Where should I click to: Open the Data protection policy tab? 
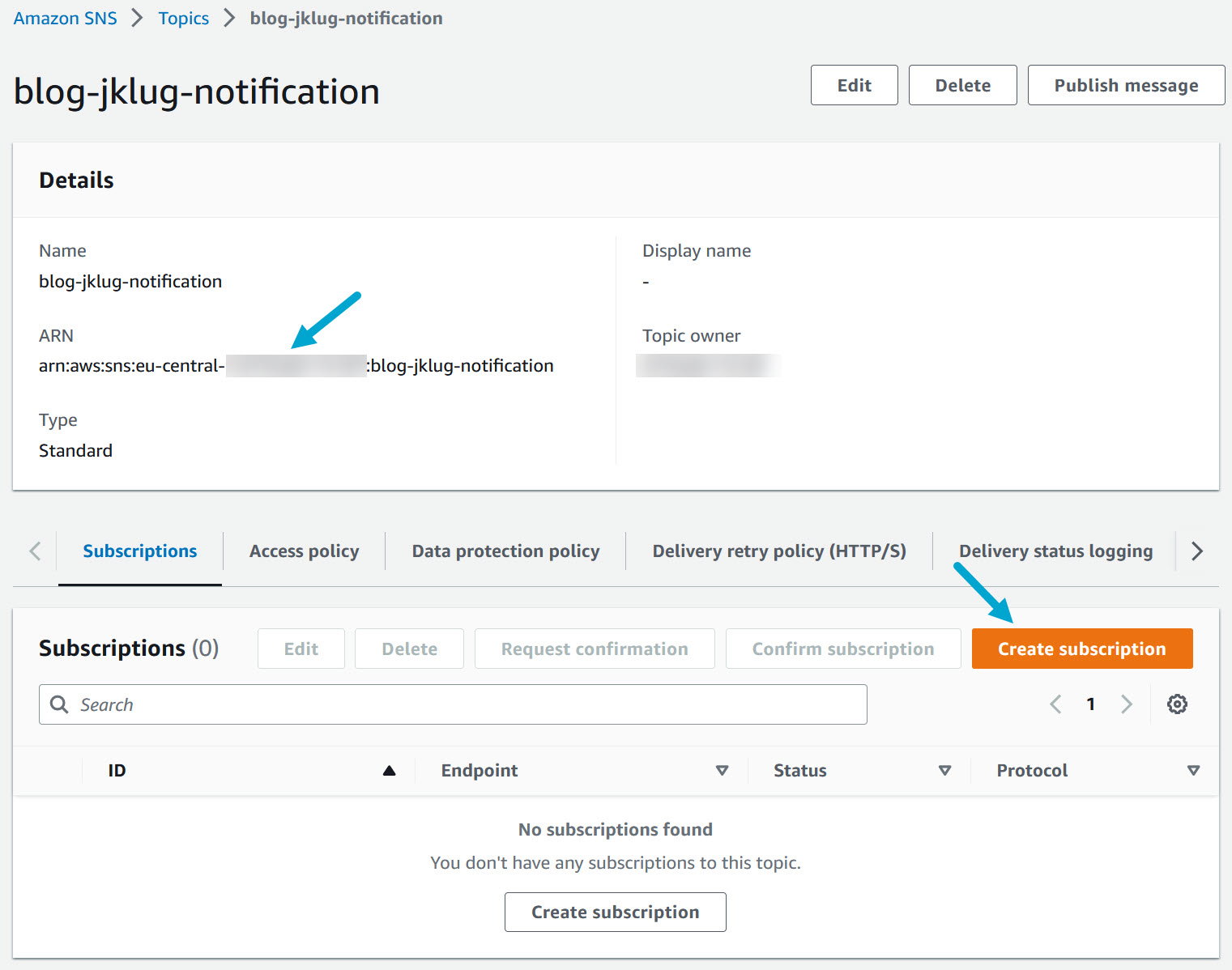point(505,551)
